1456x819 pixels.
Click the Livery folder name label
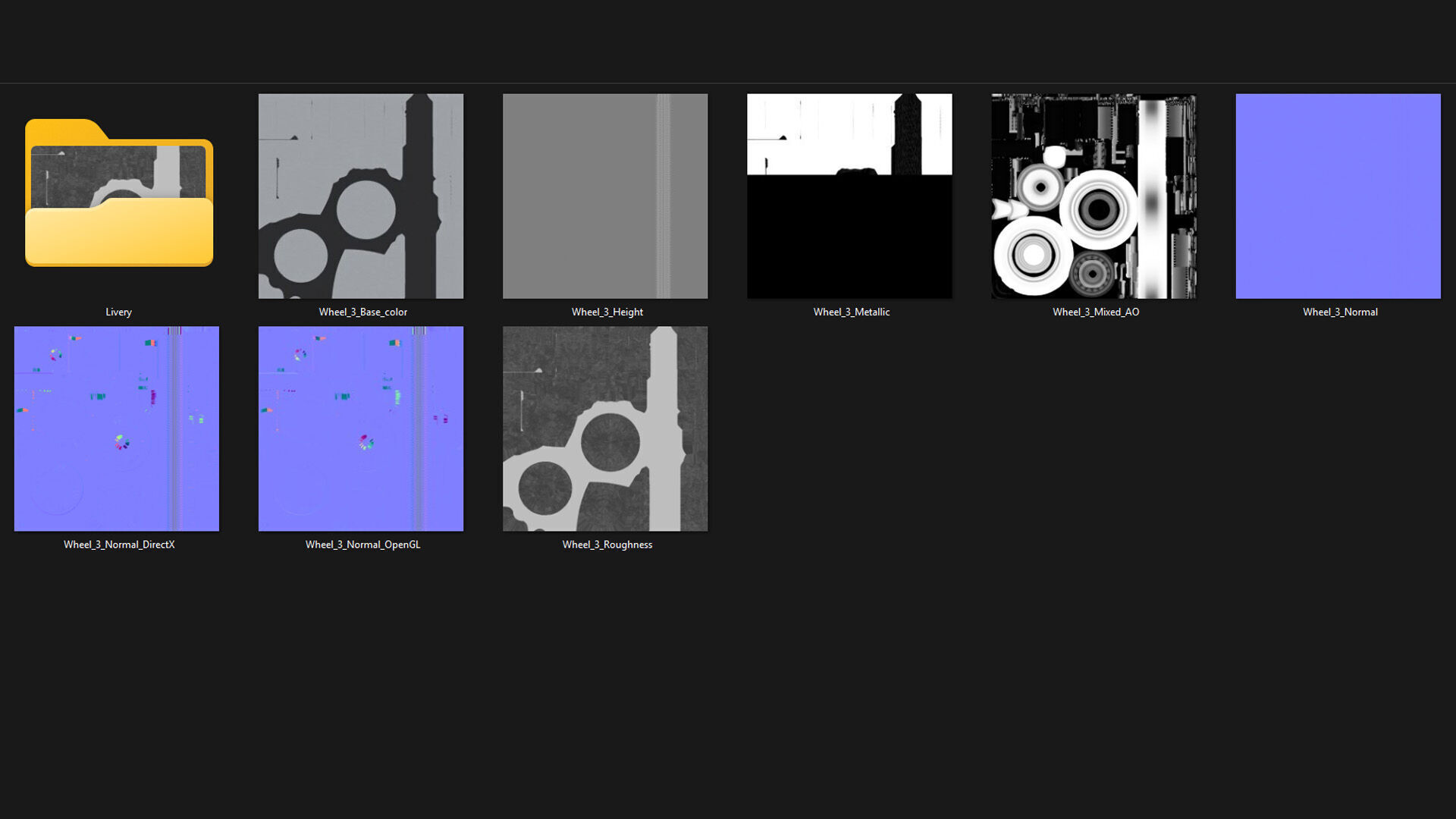(118, 312)
